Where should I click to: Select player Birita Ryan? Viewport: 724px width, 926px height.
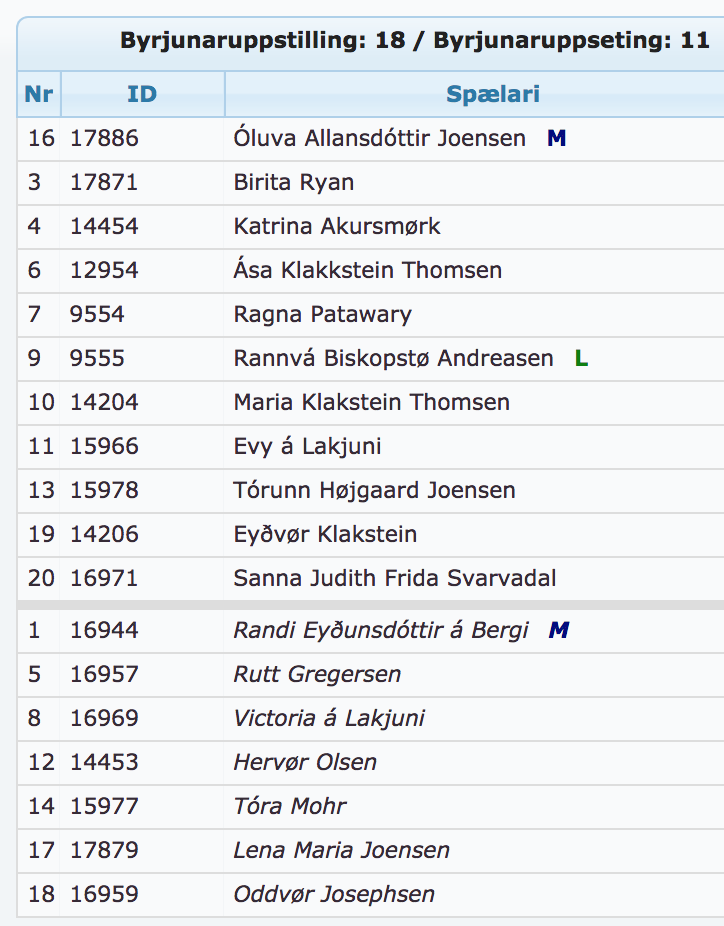point(293,182)
